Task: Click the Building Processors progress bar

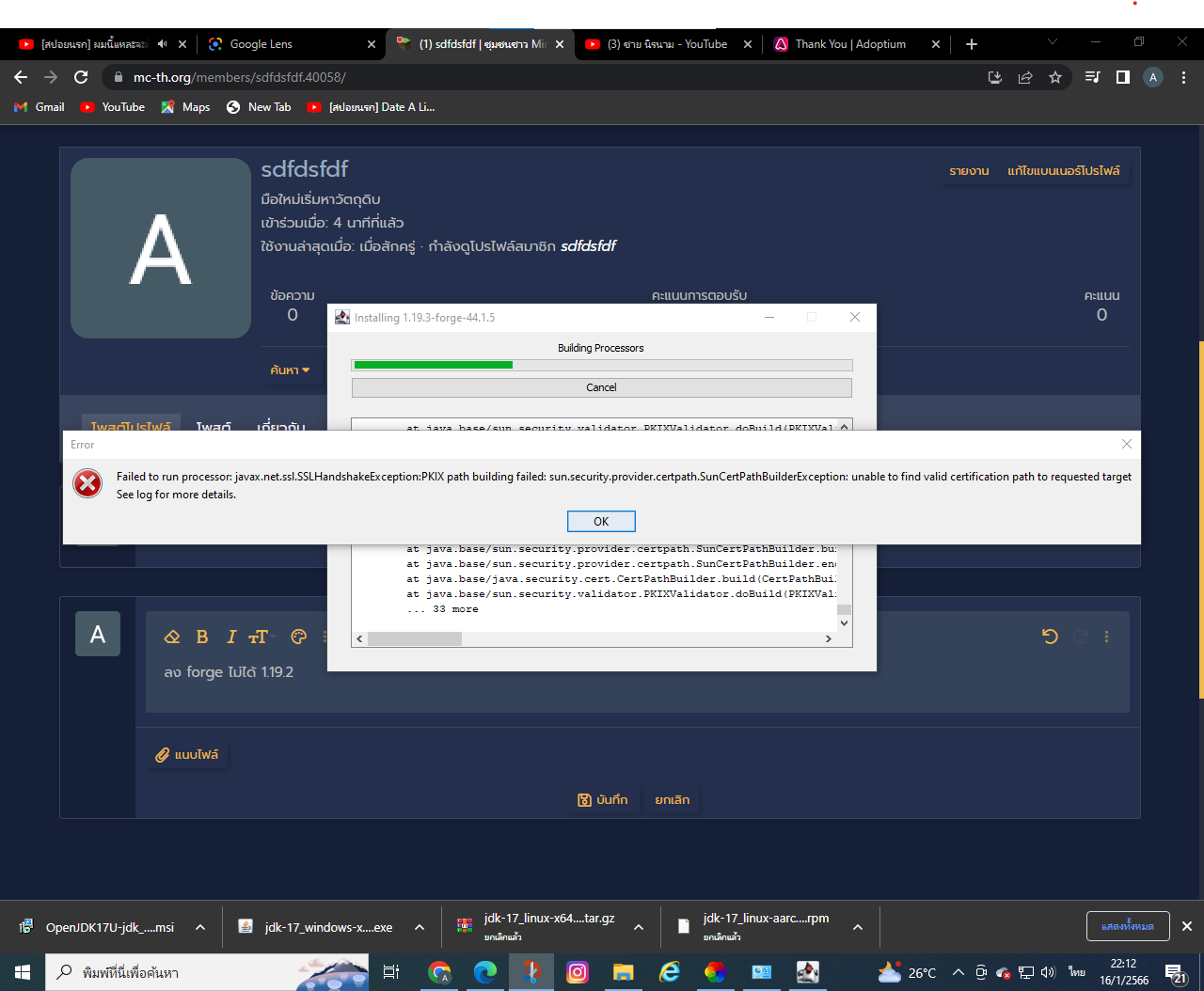Action: 601,365
